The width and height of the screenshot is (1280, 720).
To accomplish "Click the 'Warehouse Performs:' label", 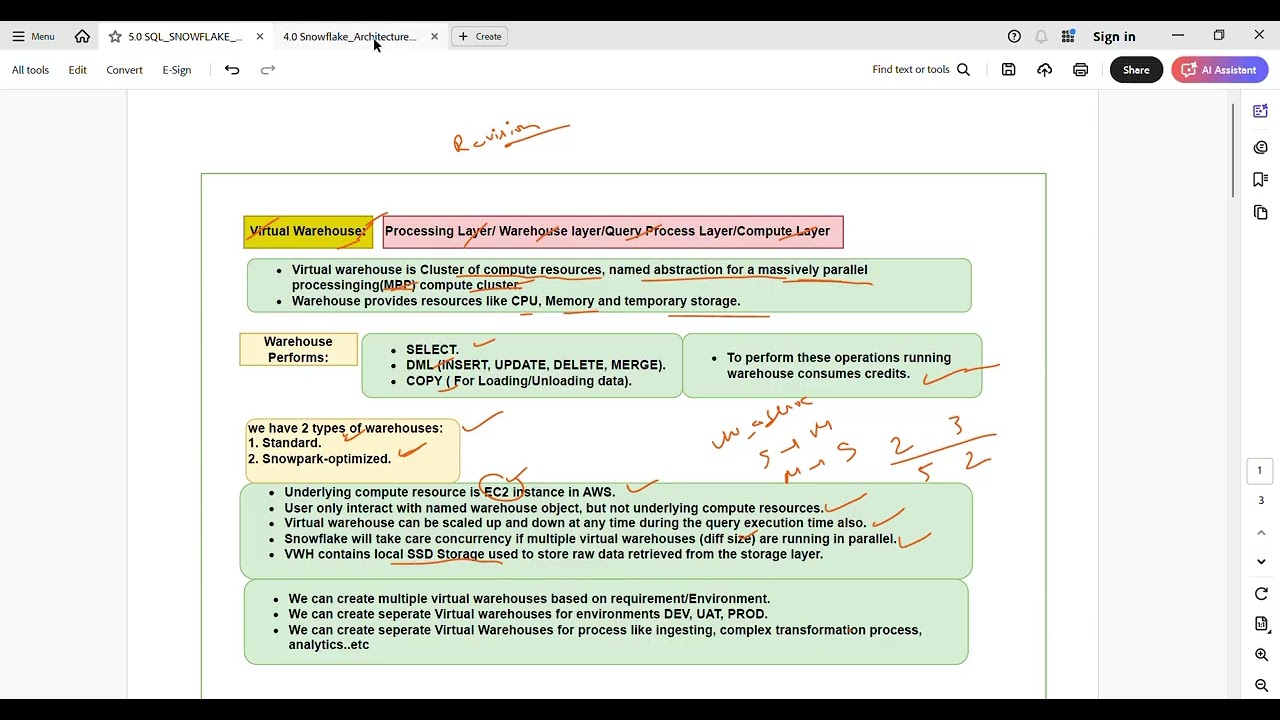I will click(298, 349).
